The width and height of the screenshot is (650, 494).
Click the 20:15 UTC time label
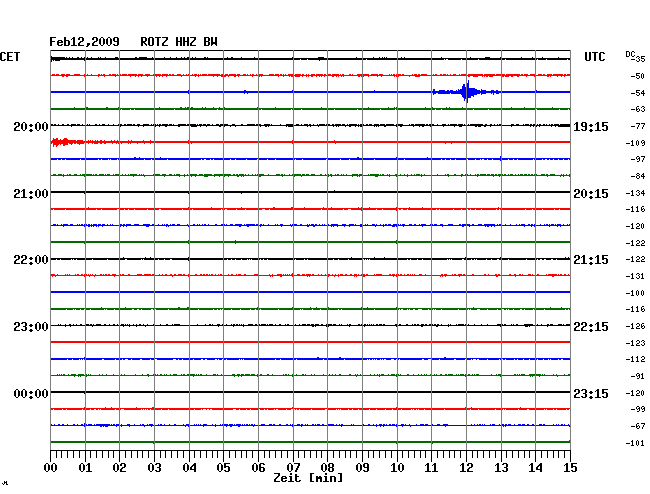coord(591,194)
